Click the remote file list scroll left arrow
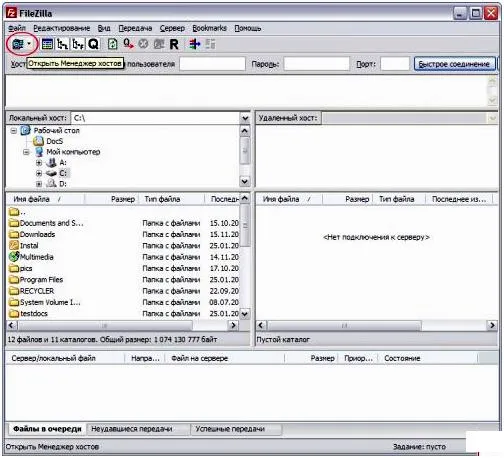Image resolution: width=504 pixels, height=458 pixels. pyautogui.click(x=261, y=325)
